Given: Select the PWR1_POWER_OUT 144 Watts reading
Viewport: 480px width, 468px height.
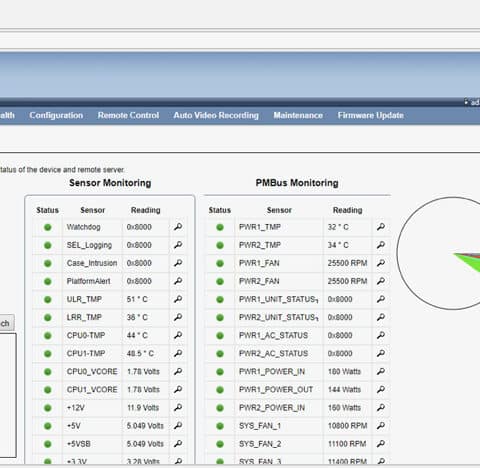Looking at the screenshot, I should point(344,389).
